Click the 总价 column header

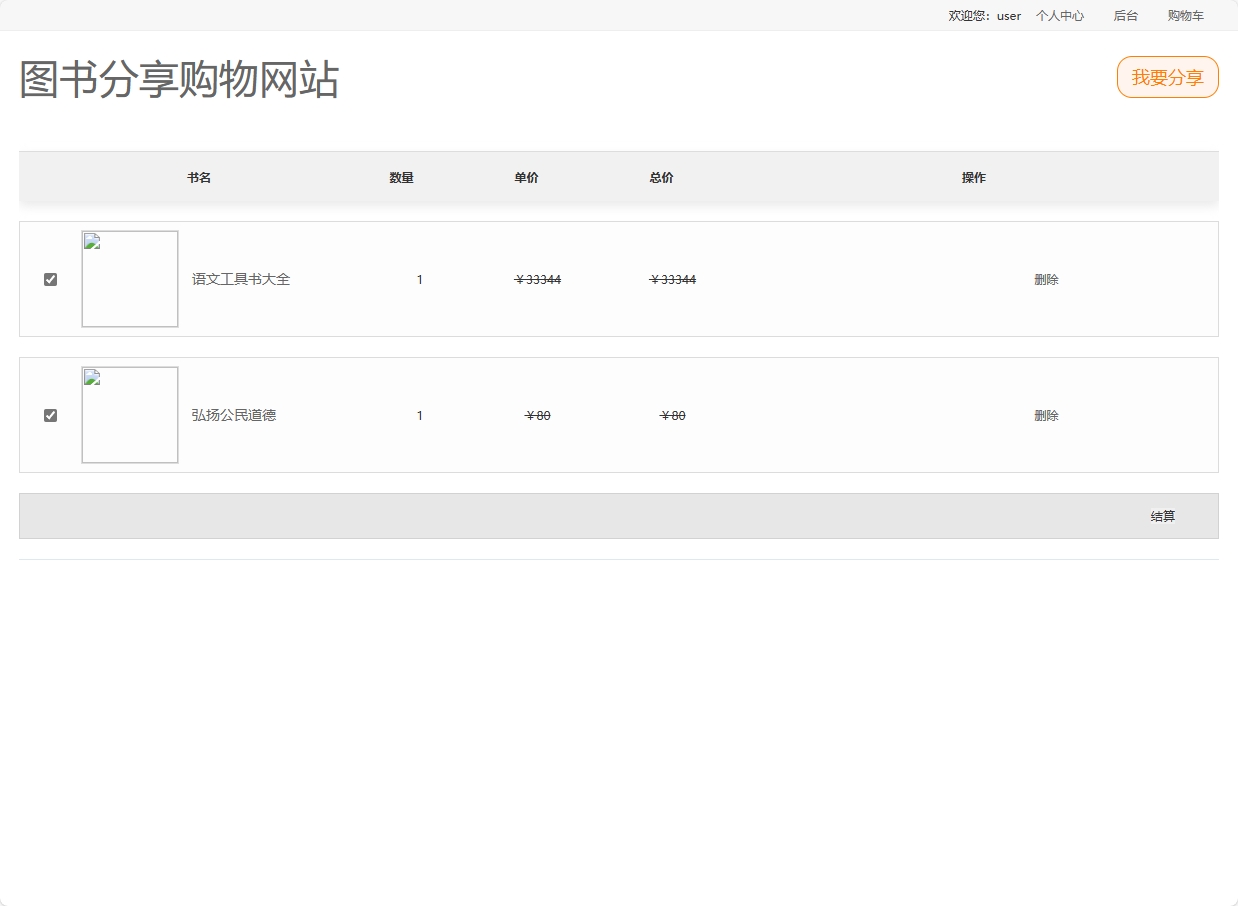pyautogui.click(x=661, y=177)
